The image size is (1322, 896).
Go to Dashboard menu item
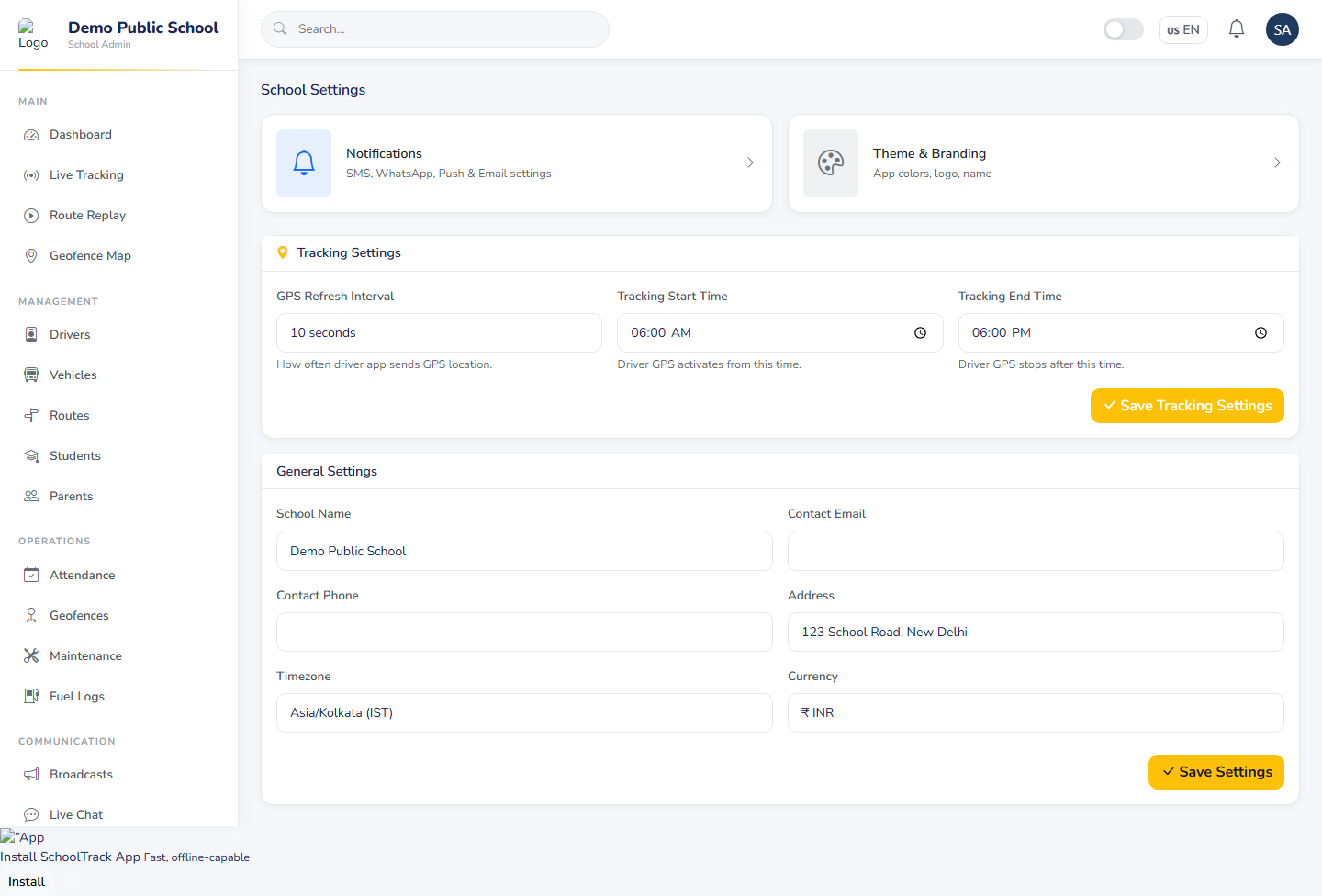tap(119, 135)
